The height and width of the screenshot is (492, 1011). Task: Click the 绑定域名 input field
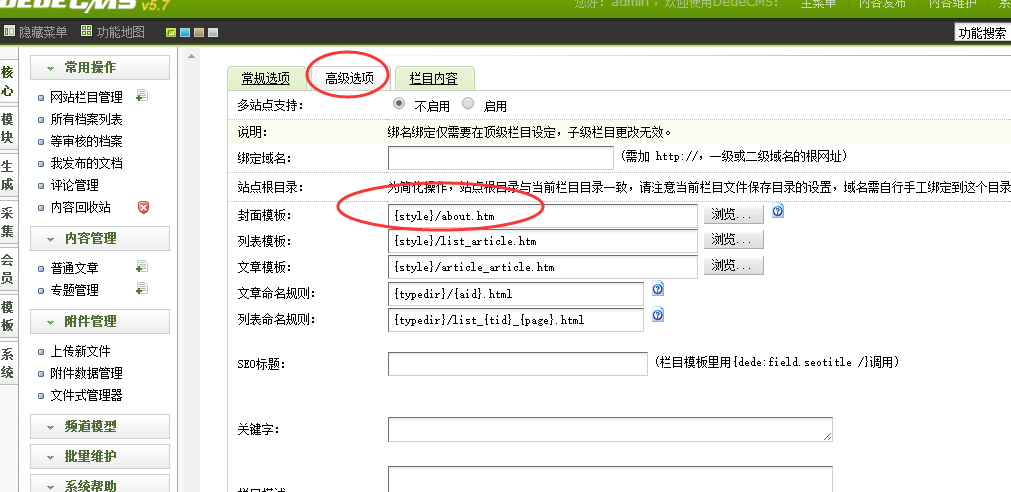501,158
